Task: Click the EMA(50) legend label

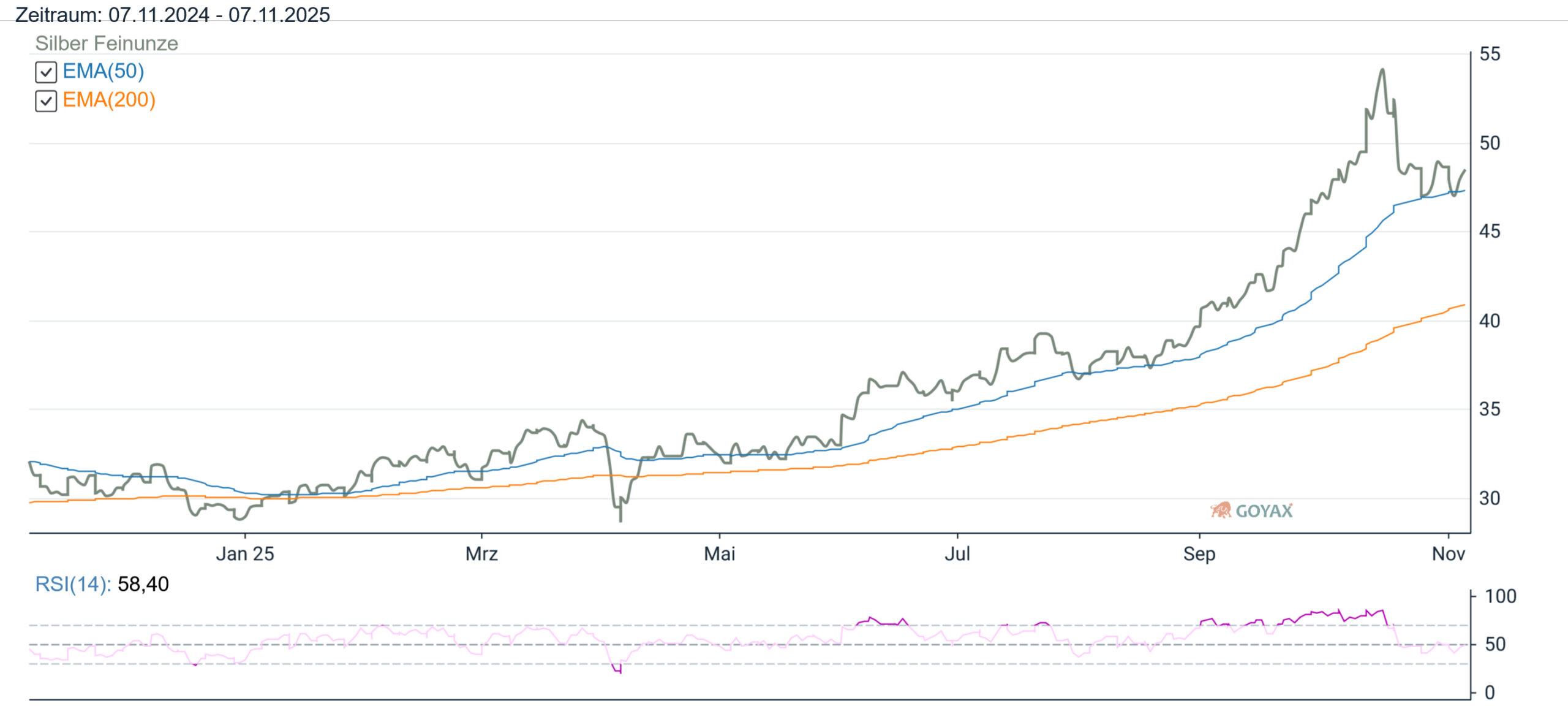Action: point(103,71)
